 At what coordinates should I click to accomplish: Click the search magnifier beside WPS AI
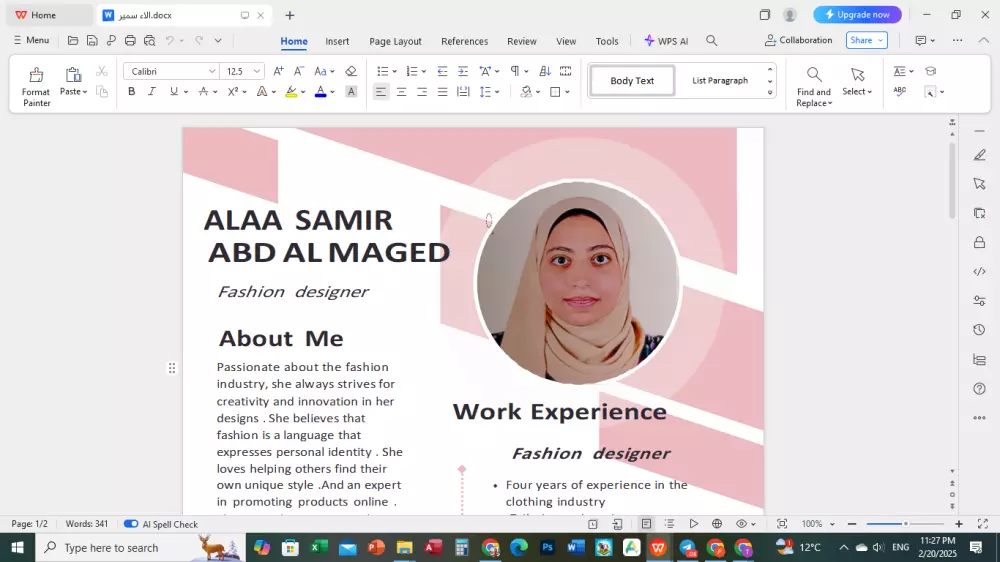[x=712, y=41]
